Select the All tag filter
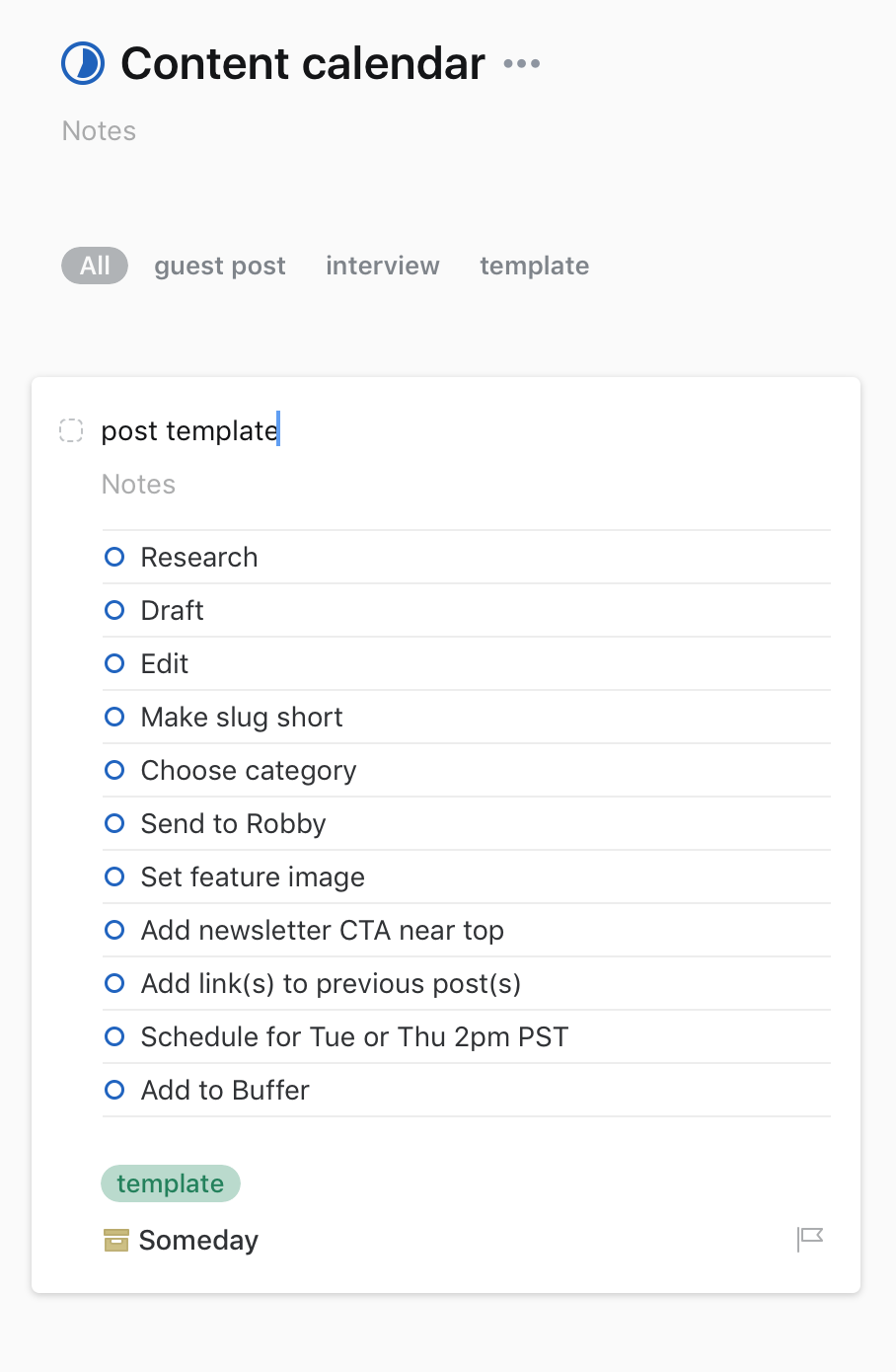This screenshot has height=1372, width=896. (94, 266)
